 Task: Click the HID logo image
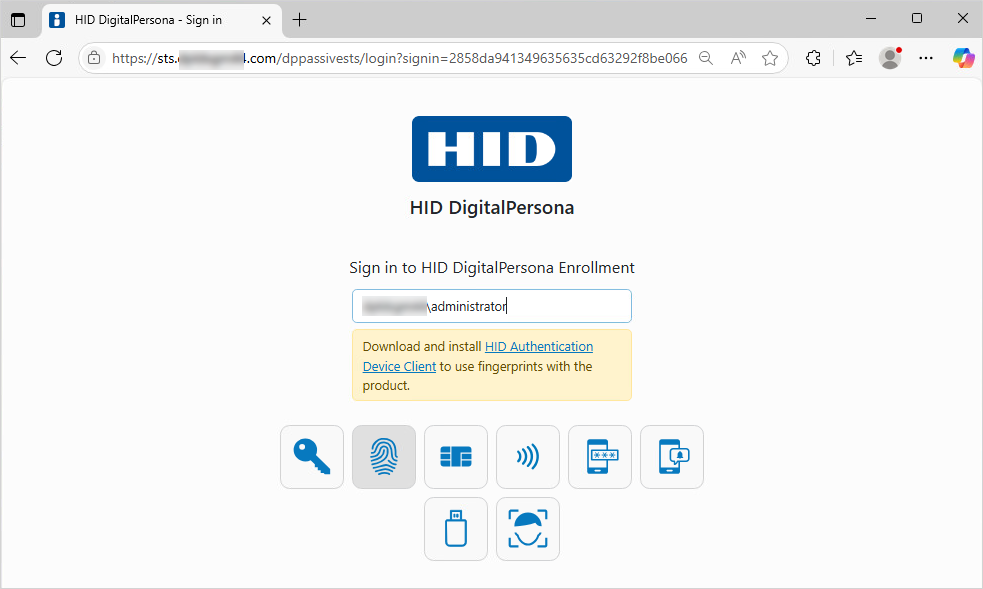(x=491, y=149)
